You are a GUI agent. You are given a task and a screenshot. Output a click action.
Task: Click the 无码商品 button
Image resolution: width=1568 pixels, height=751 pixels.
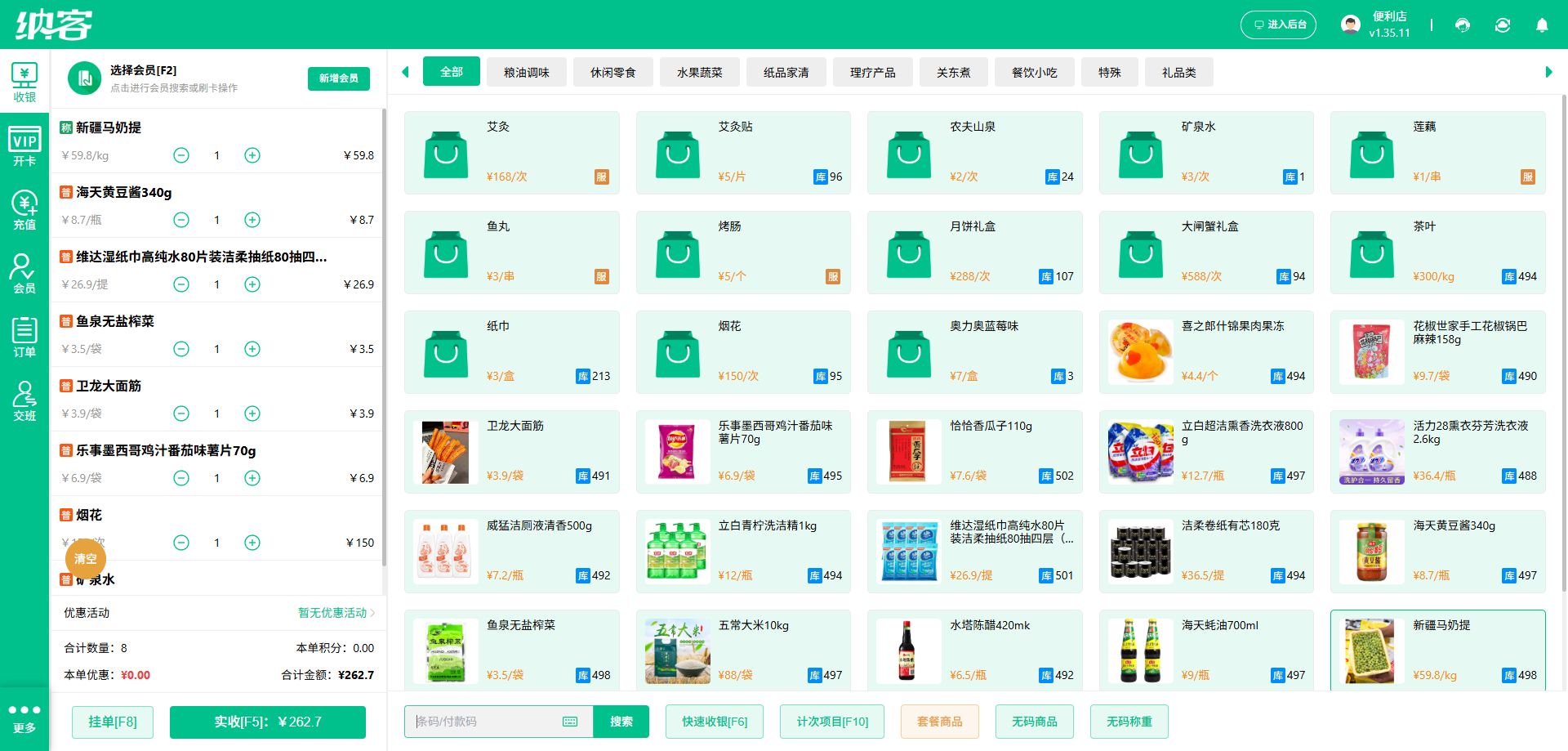(x=1035, y=722)
